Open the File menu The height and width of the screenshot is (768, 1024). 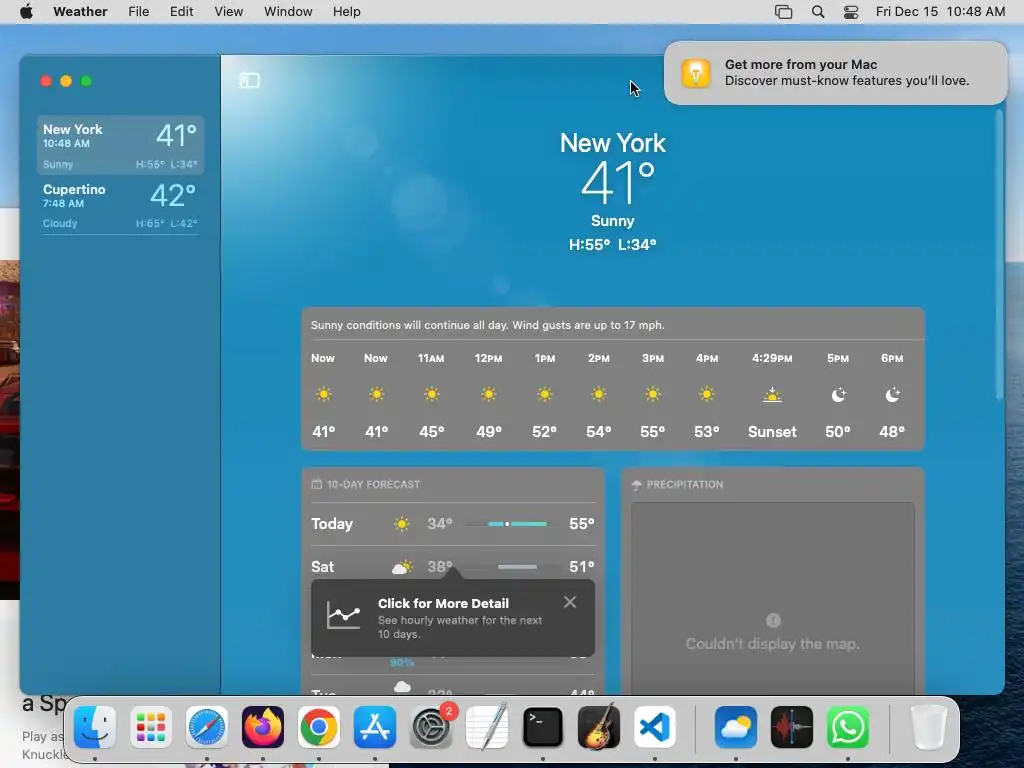coord(138,12)
